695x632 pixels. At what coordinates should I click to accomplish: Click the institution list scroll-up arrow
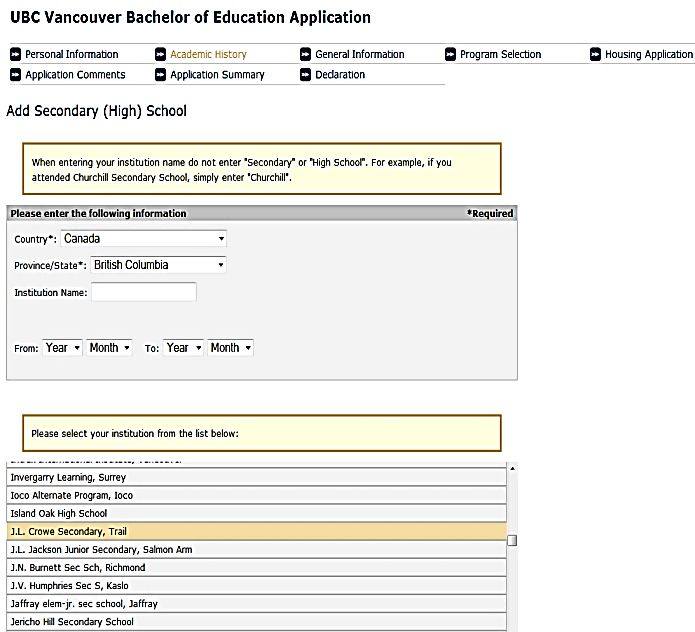pyautogui.click(x=512, y=468)
